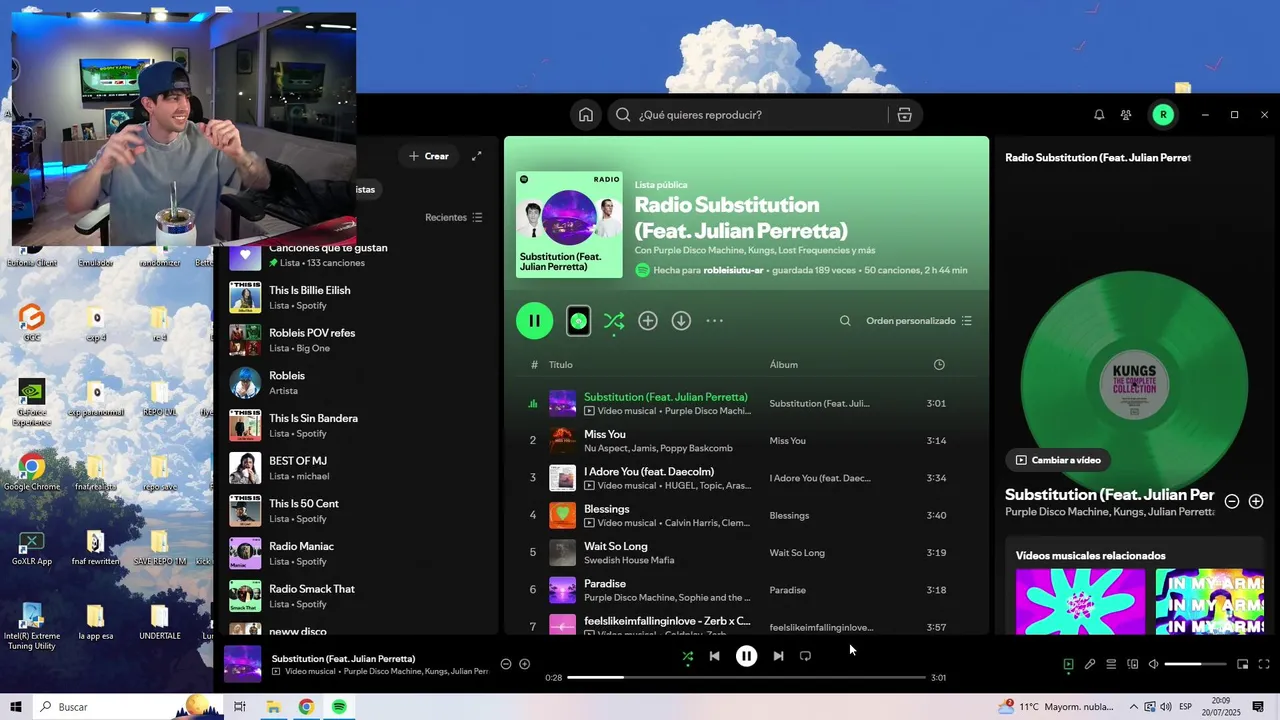
Task: Click plus icon beside Now Playing title
Action: (x=1256, y=501)
